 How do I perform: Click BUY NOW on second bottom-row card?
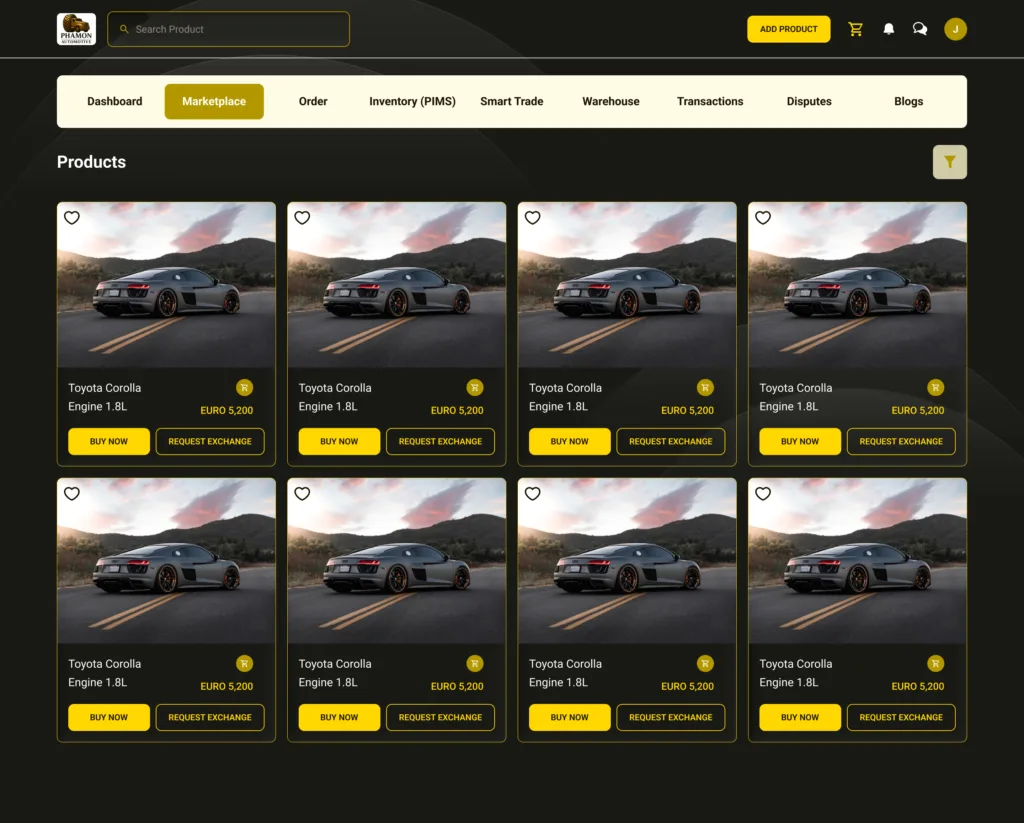339,717
